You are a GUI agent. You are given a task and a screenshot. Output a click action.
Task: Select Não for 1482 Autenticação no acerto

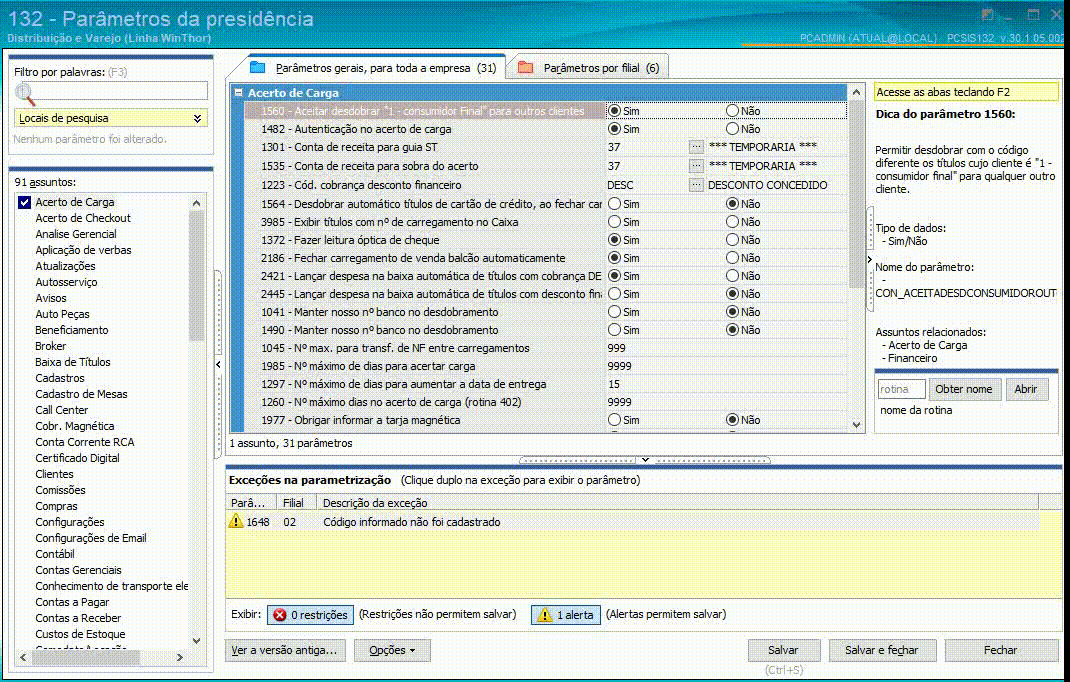click(x=732, y=128)
